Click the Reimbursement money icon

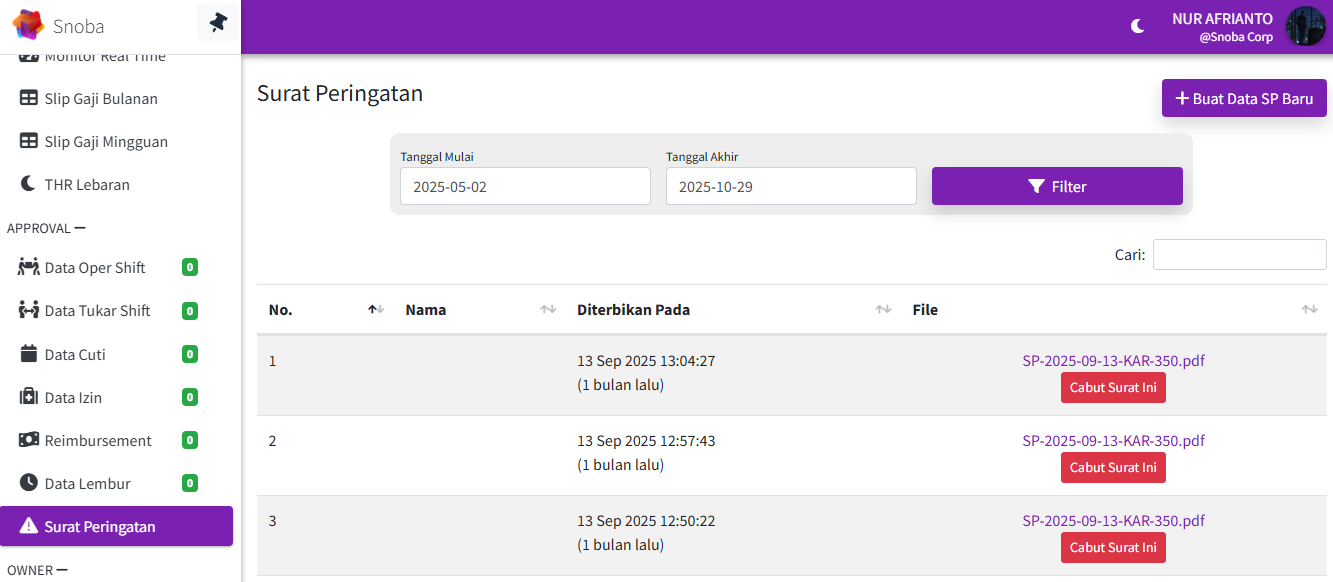[x=28, y=440]
